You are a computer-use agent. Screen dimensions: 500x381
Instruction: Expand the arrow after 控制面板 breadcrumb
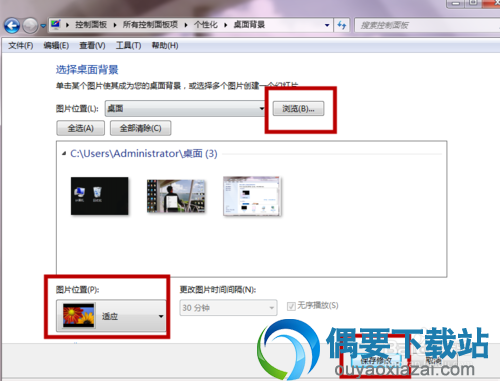point(115,25)
